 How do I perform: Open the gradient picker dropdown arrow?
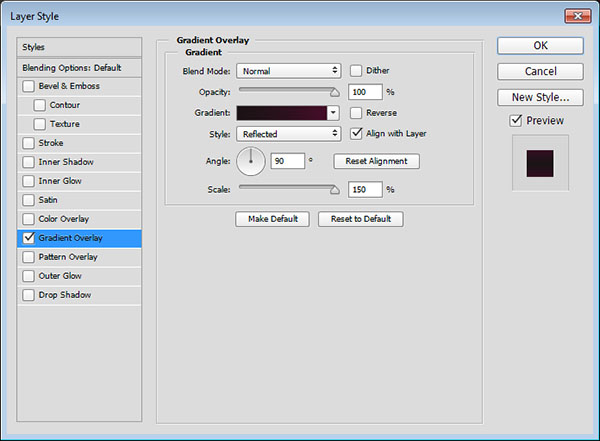[335, 114]
